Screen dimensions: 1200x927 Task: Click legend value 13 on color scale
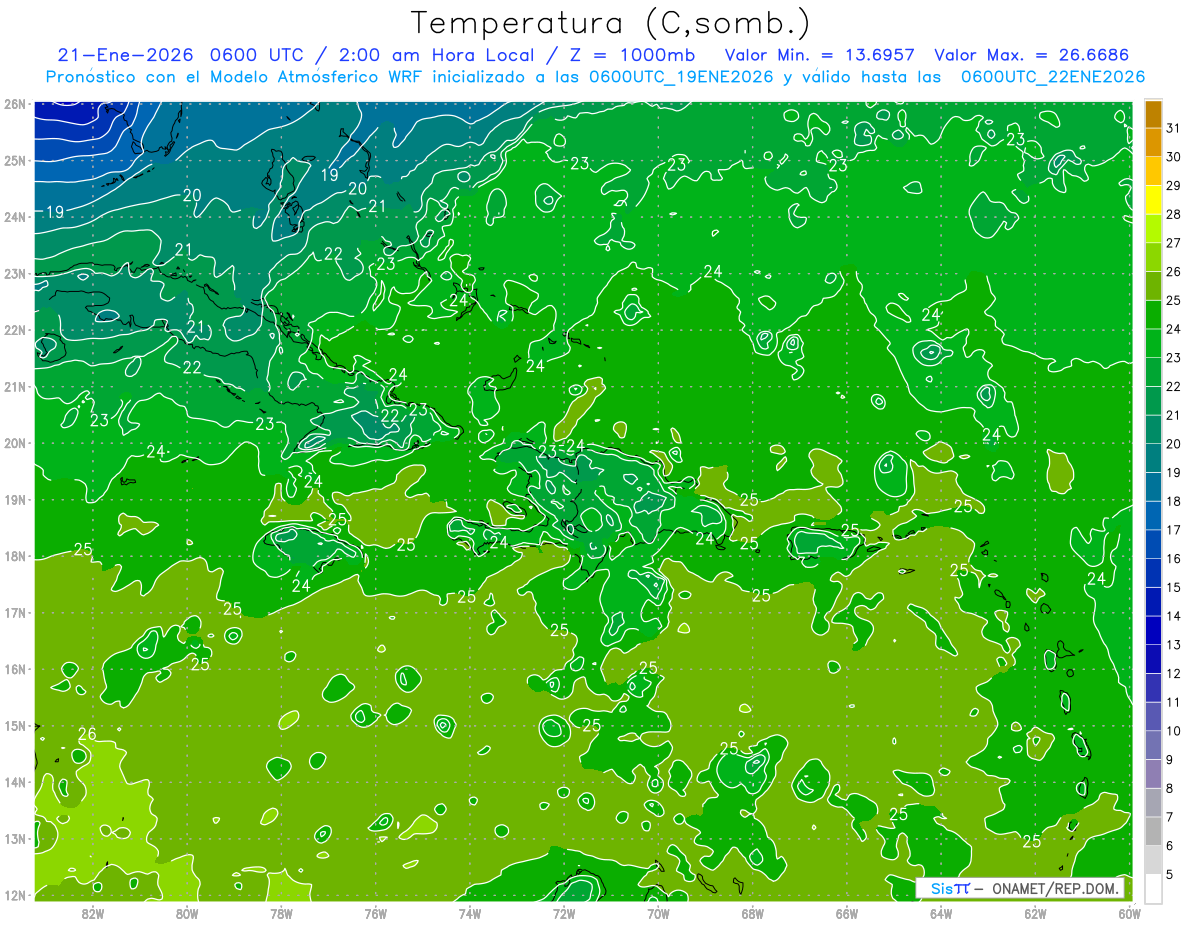pos(1174,645)
